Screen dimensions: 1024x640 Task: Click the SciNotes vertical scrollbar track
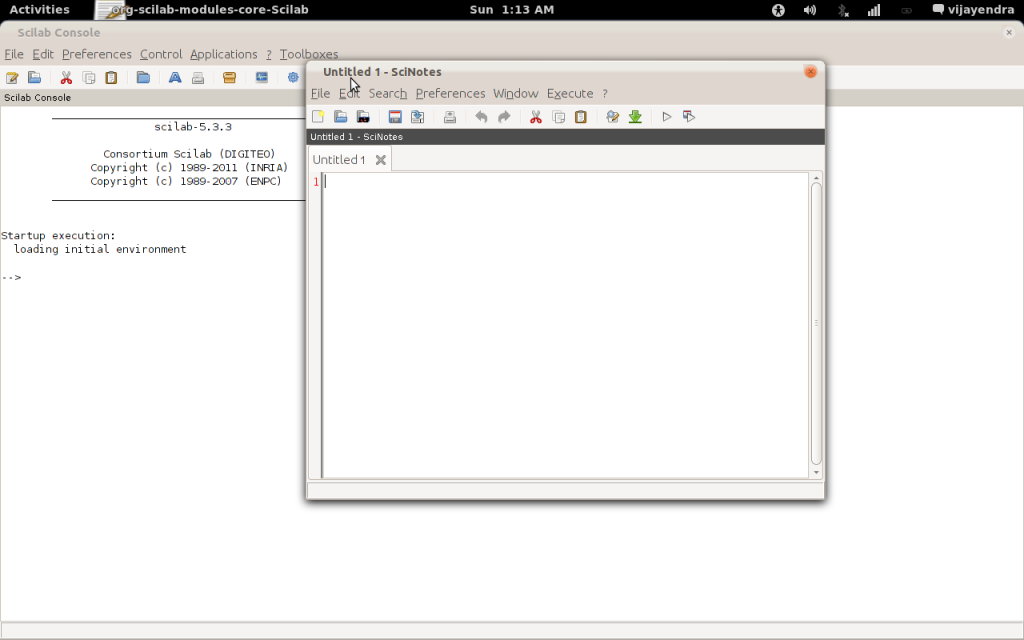point(816,324)
